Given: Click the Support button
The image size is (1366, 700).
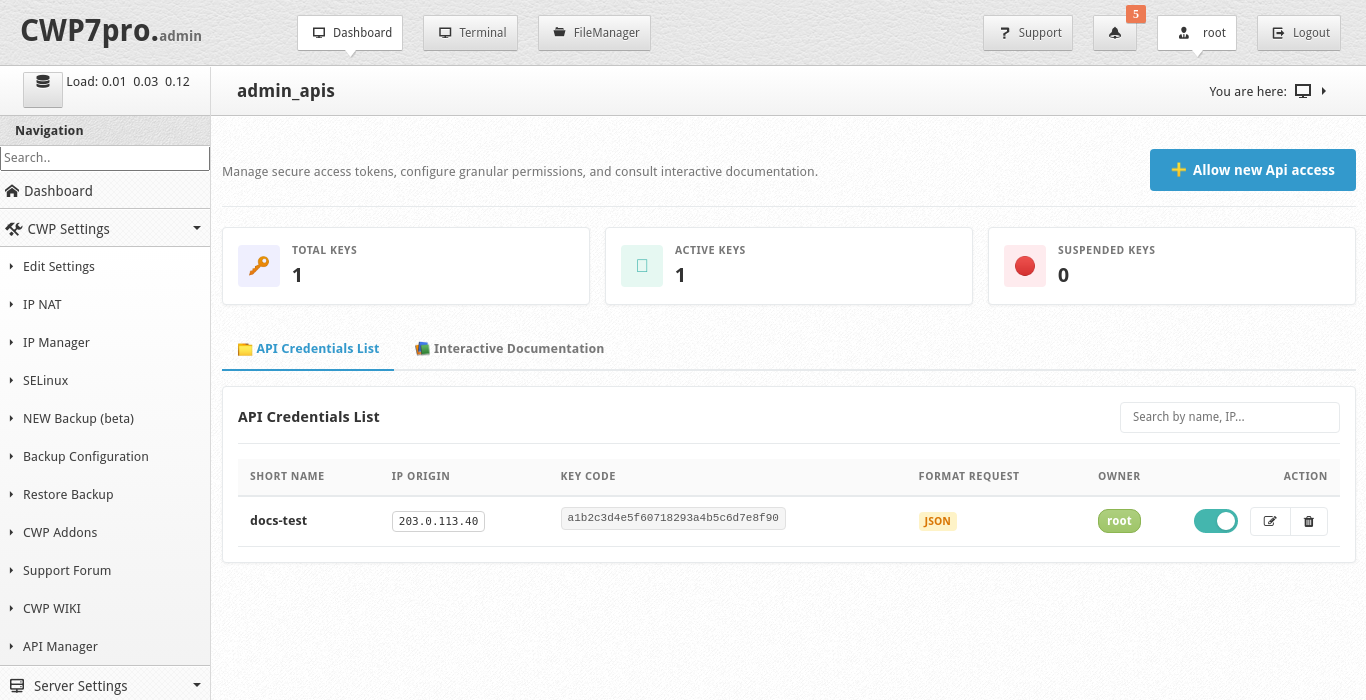Looking at the screenshot, I should click(1029, 33).
